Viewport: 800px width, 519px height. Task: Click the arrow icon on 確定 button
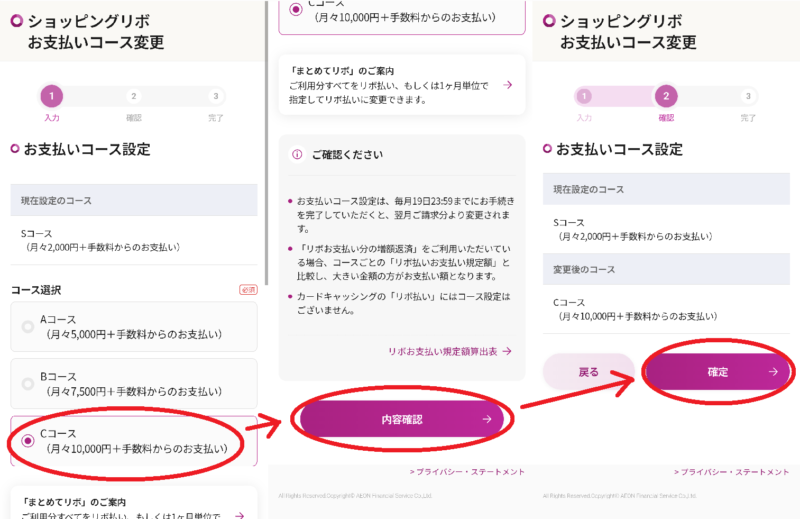773,372
